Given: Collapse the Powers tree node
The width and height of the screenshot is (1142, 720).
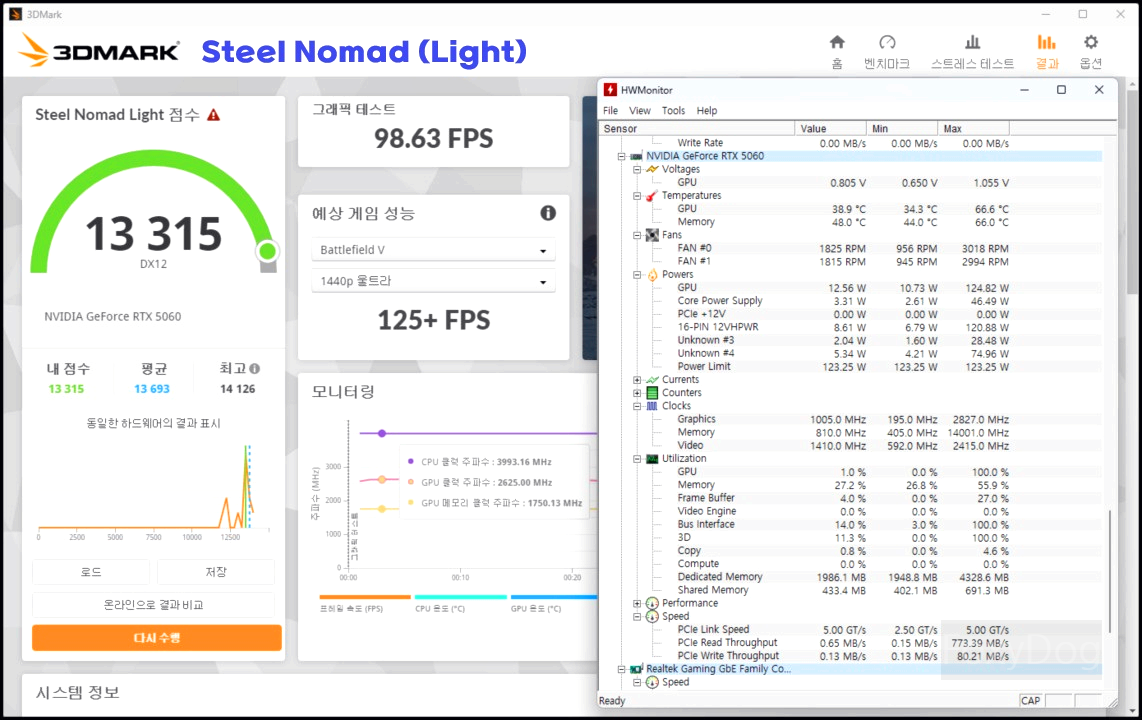Looking at the screenshot, I should (x=637, y=274).
